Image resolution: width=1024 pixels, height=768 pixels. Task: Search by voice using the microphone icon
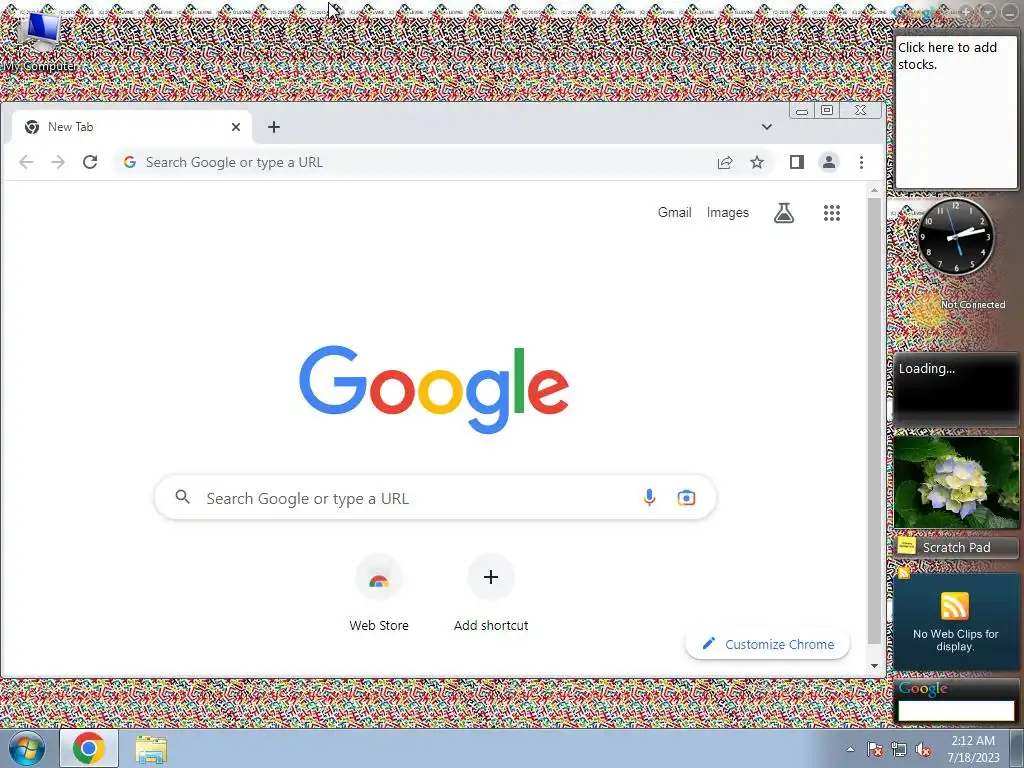[x=649, y=498]
